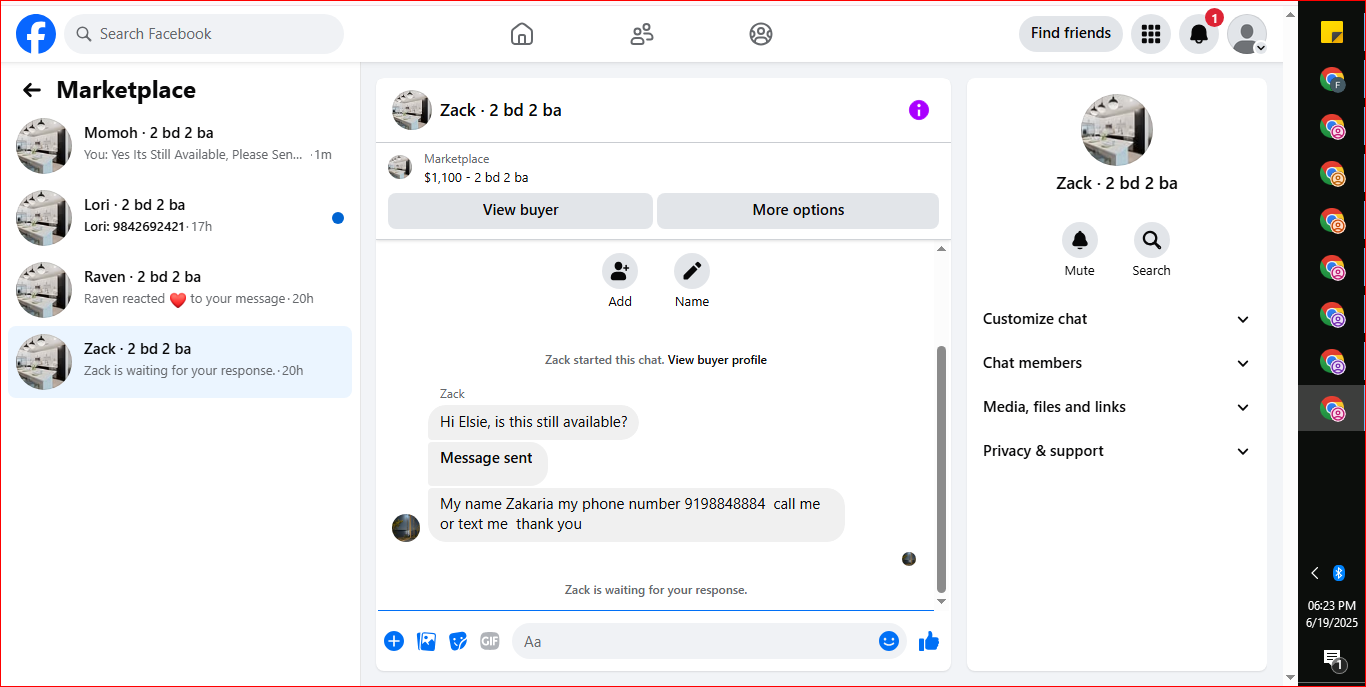
Task: Click the Name pencil icon
Action: click(692, 271)
